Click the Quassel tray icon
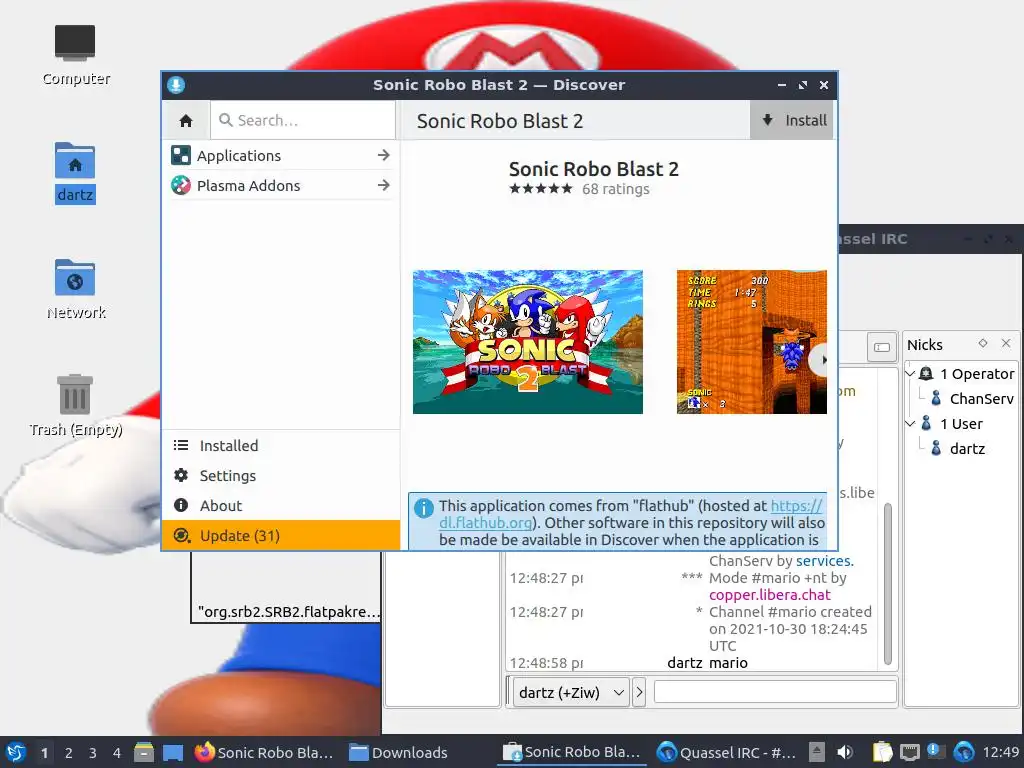Screen dimensions: 1024x768 point(963,752)
